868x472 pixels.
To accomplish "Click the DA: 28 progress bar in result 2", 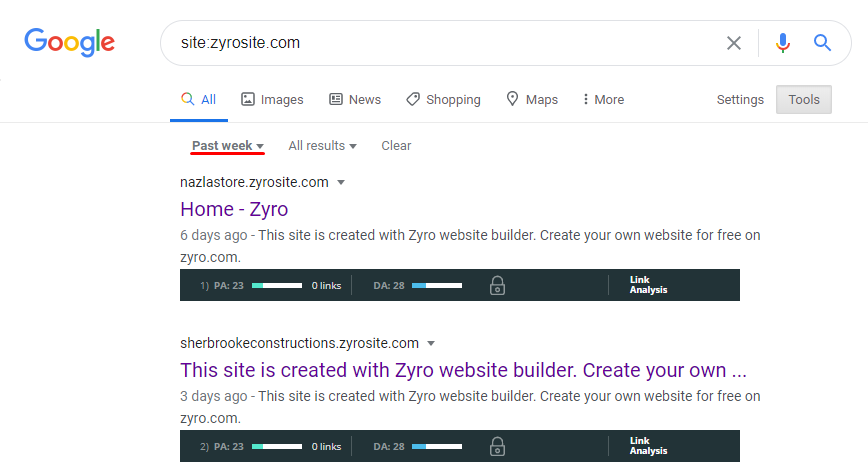I will [437, 447].
